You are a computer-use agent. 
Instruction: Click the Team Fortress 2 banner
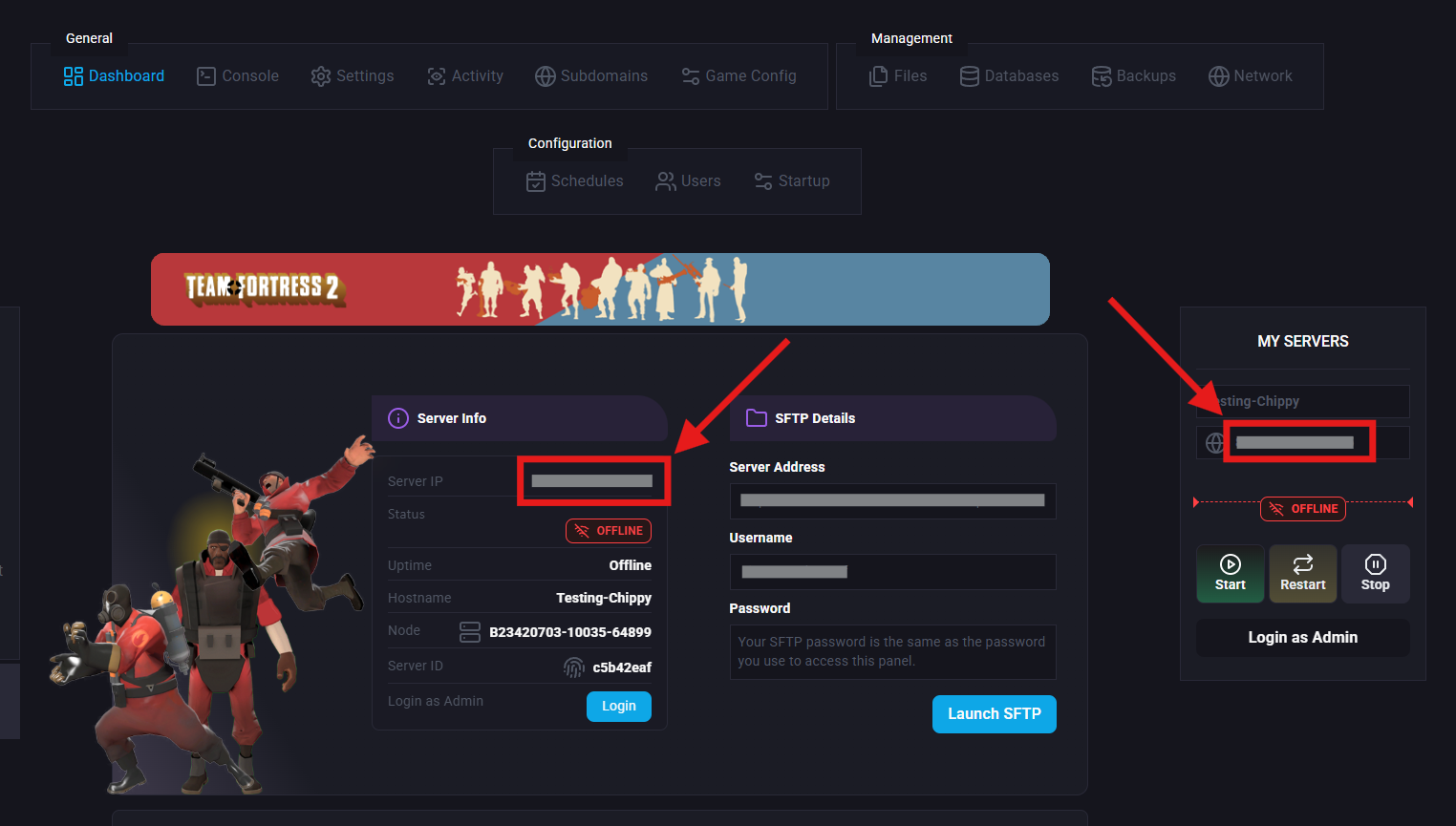pyautogui.click(x=600, y=289)
